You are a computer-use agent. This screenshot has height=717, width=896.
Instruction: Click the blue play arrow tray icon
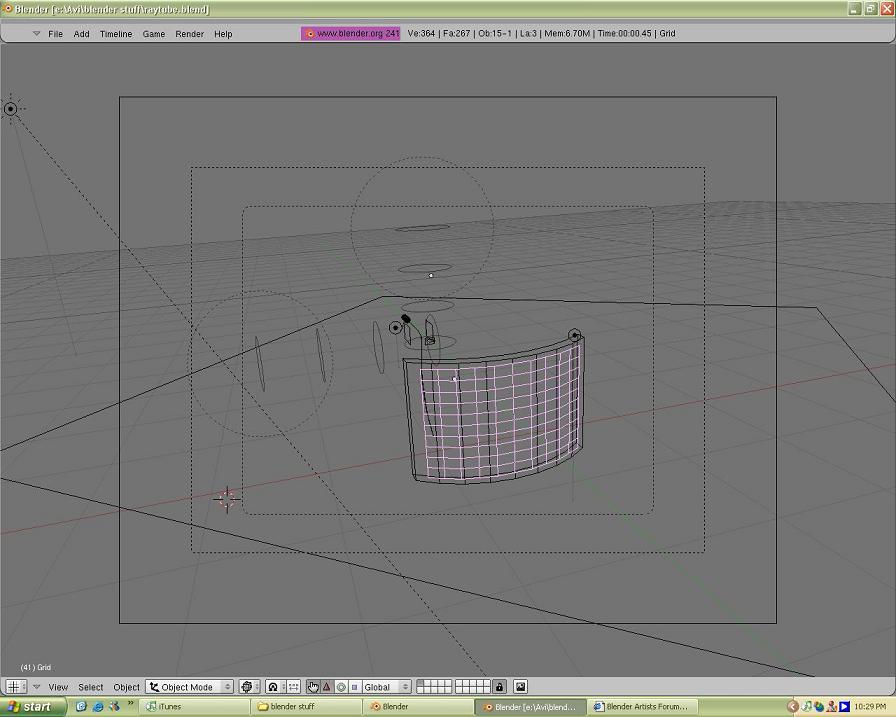pos(845,707)
